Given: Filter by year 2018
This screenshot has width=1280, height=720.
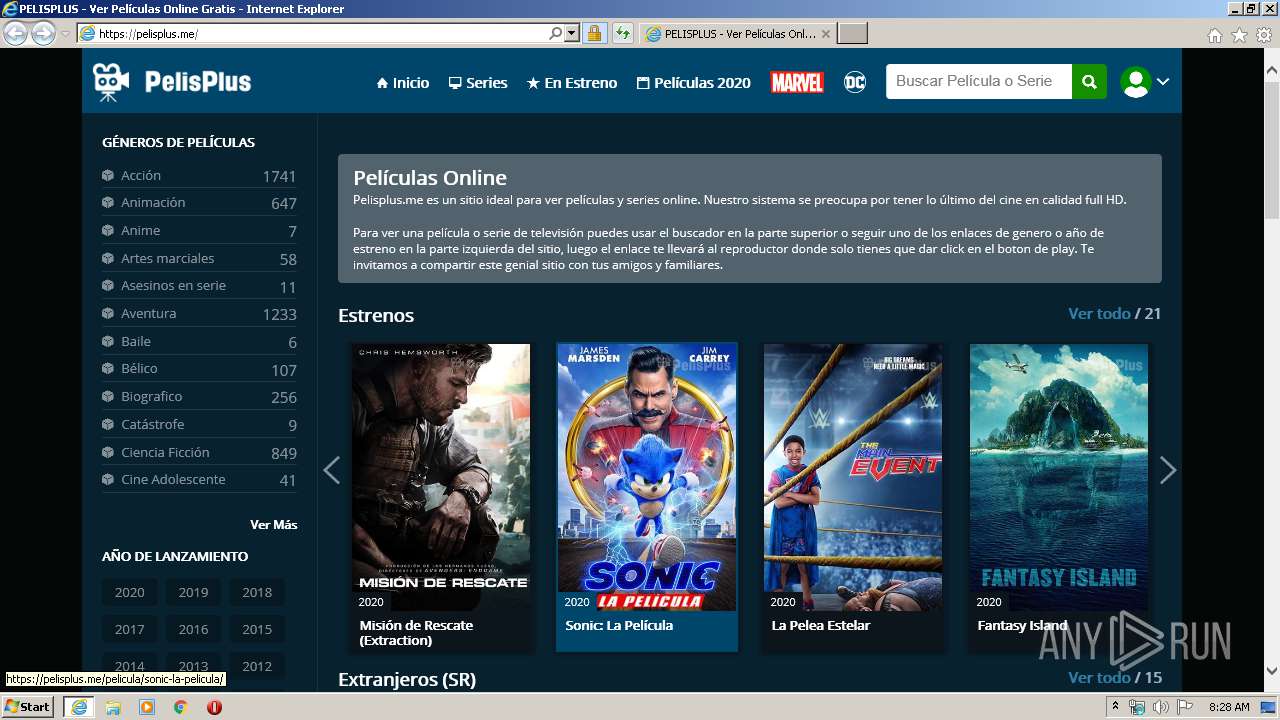Looking at the screenshot, I should (x=257, y=592).
